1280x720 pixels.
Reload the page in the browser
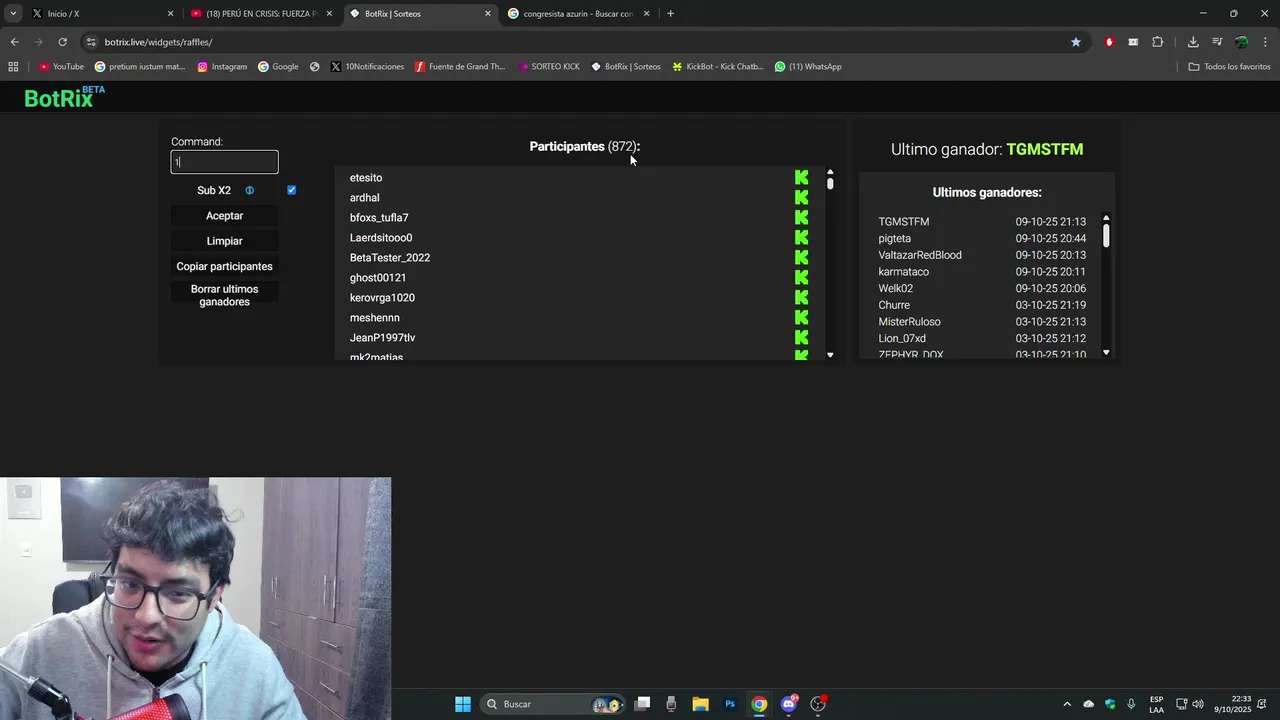tap(62, 42)
